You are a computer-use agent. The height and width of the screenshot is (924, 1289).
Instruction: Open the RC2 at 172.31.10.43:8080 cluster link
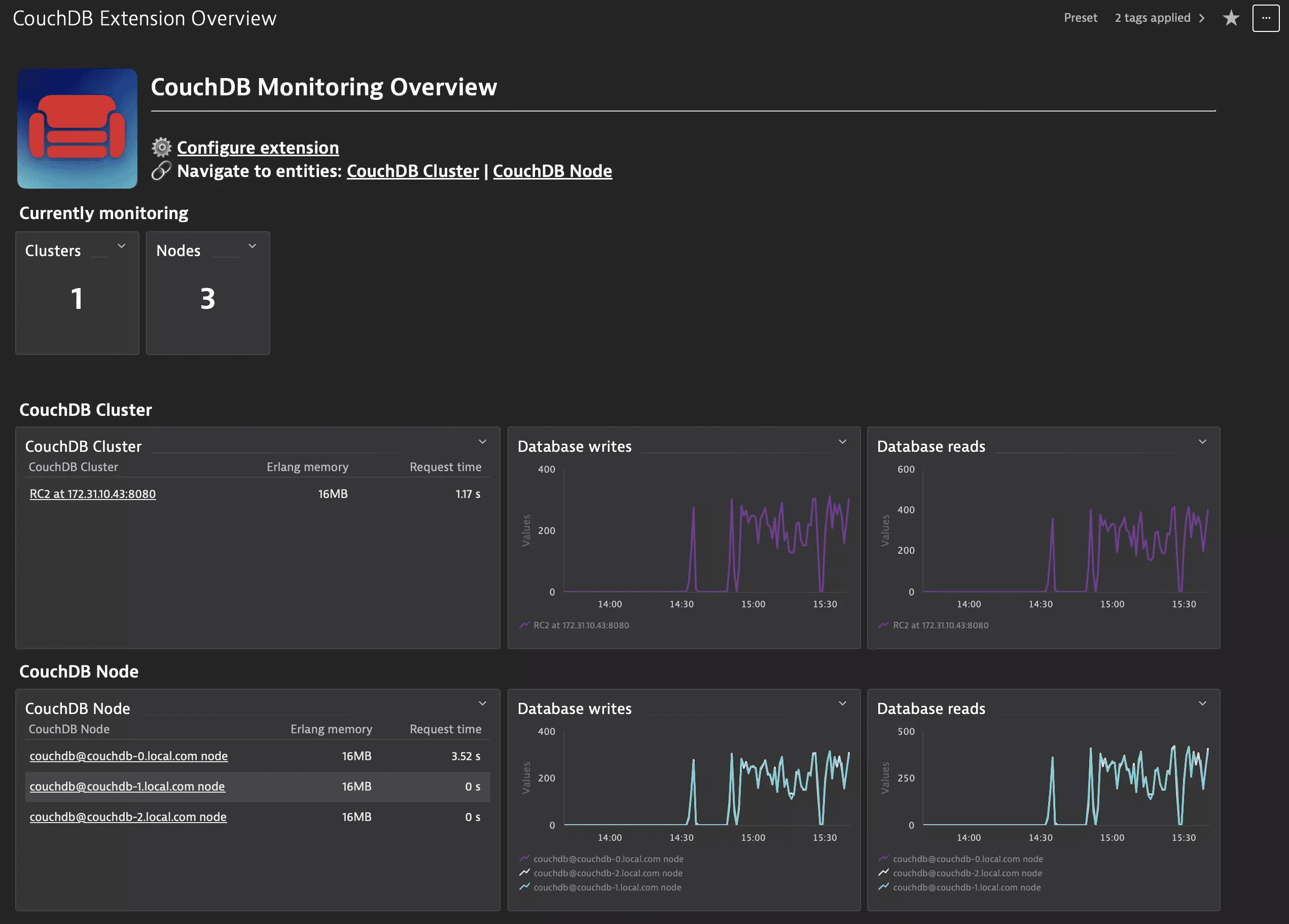coord(93,494)
